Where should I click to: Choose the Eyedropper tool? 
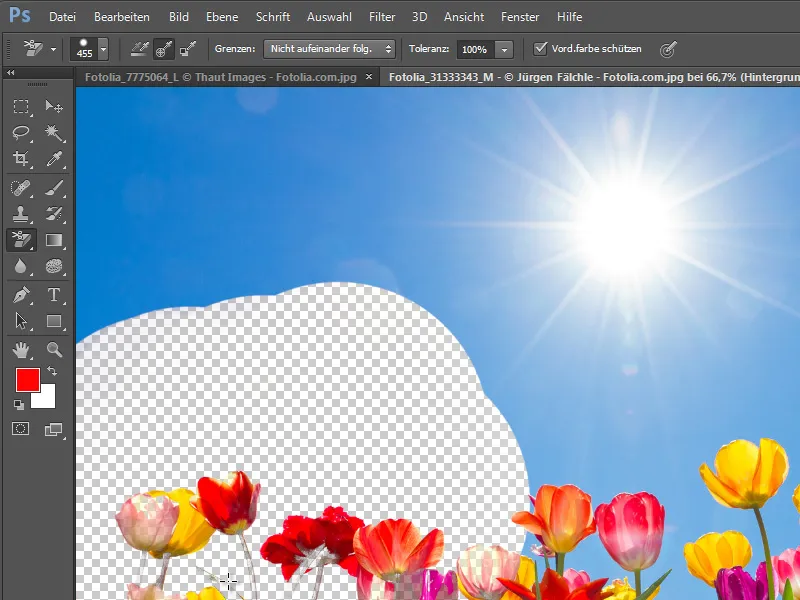click(x=54, y=159)
